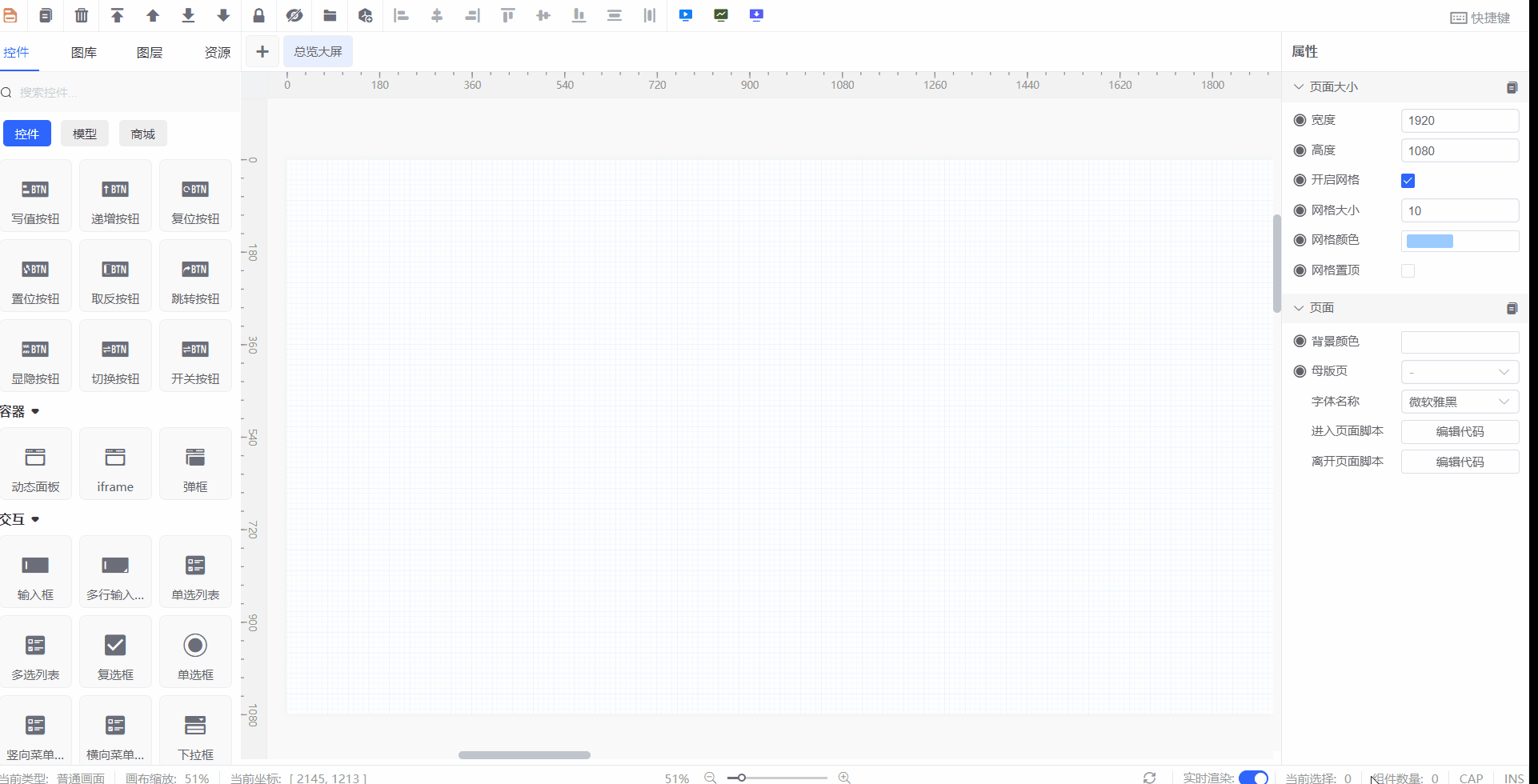The width and height of the screenshot is (1538, 784).
Task: Click the lock icon in the toolbar
Action: pyautogui.click(x=258, y=15)
